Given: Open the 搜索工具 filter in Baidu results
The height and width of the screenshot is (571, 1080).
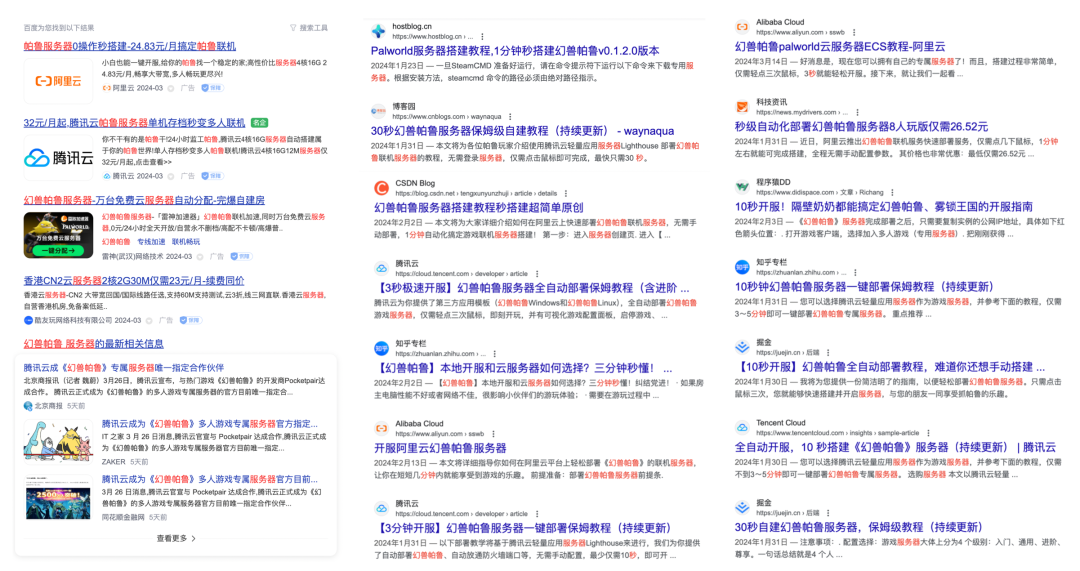Looking at the screenshot, I should (x=309, y=28).
